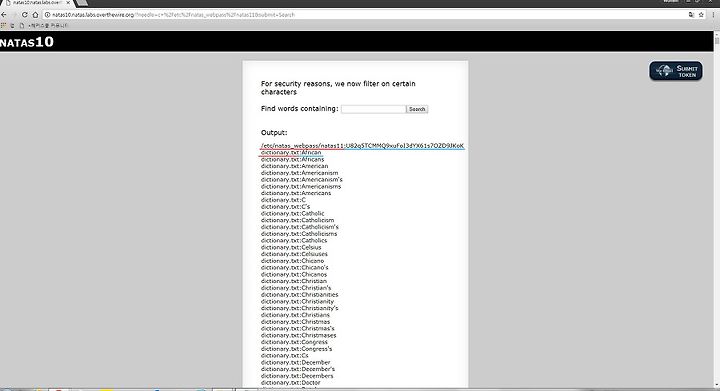The width and height of the screenshot is (720, 391).
Task: Open the Apps grid on bookmarks bar
Action: [x=3, y=25]
